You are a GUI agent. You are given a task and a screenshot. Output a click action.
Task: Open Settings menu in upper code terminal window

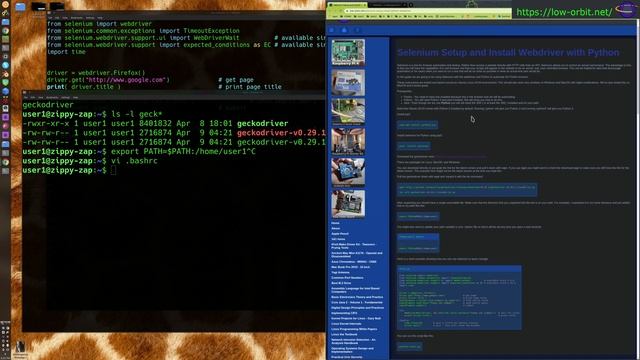[90, 18]
